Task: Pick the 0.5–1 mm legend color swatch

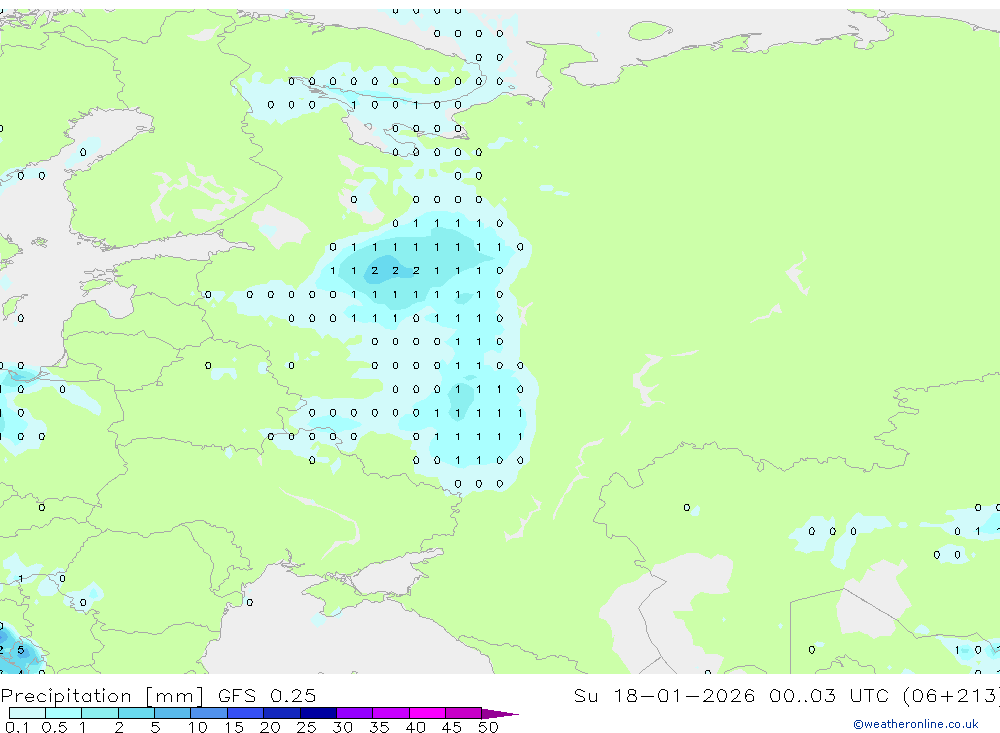Action: coord(64,713)
